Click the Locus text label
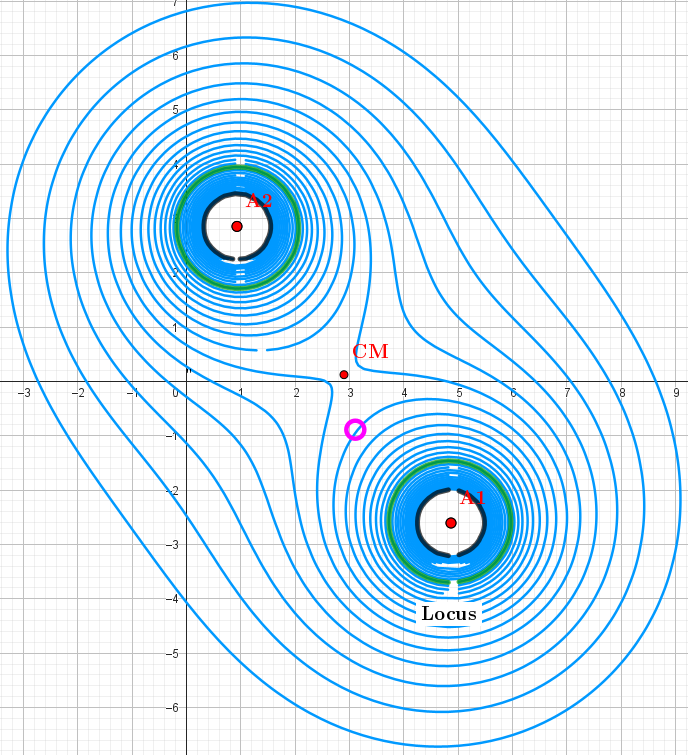The height and width of the screenshot is (755, 688). (x=449, y=613)
